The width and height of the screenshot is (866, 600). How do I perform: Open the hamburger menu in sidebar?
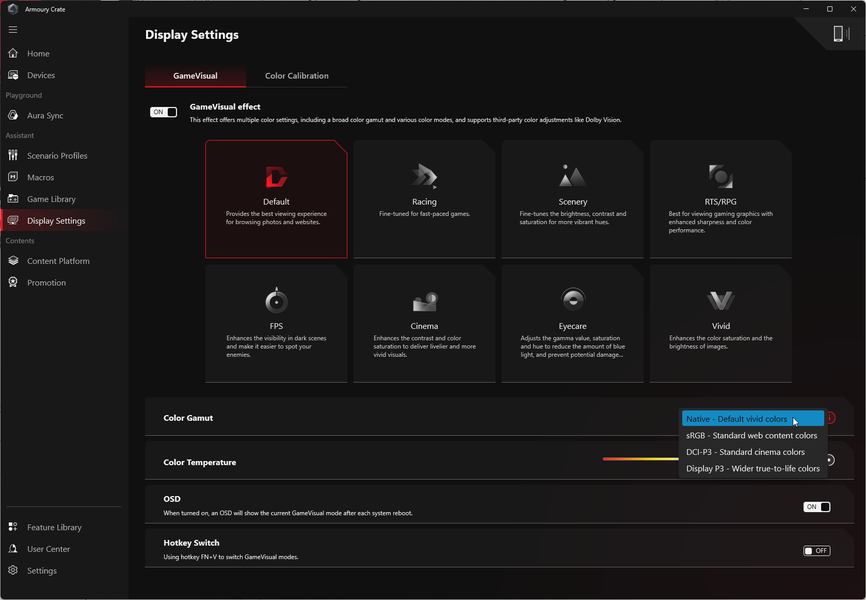click(13, 30)
